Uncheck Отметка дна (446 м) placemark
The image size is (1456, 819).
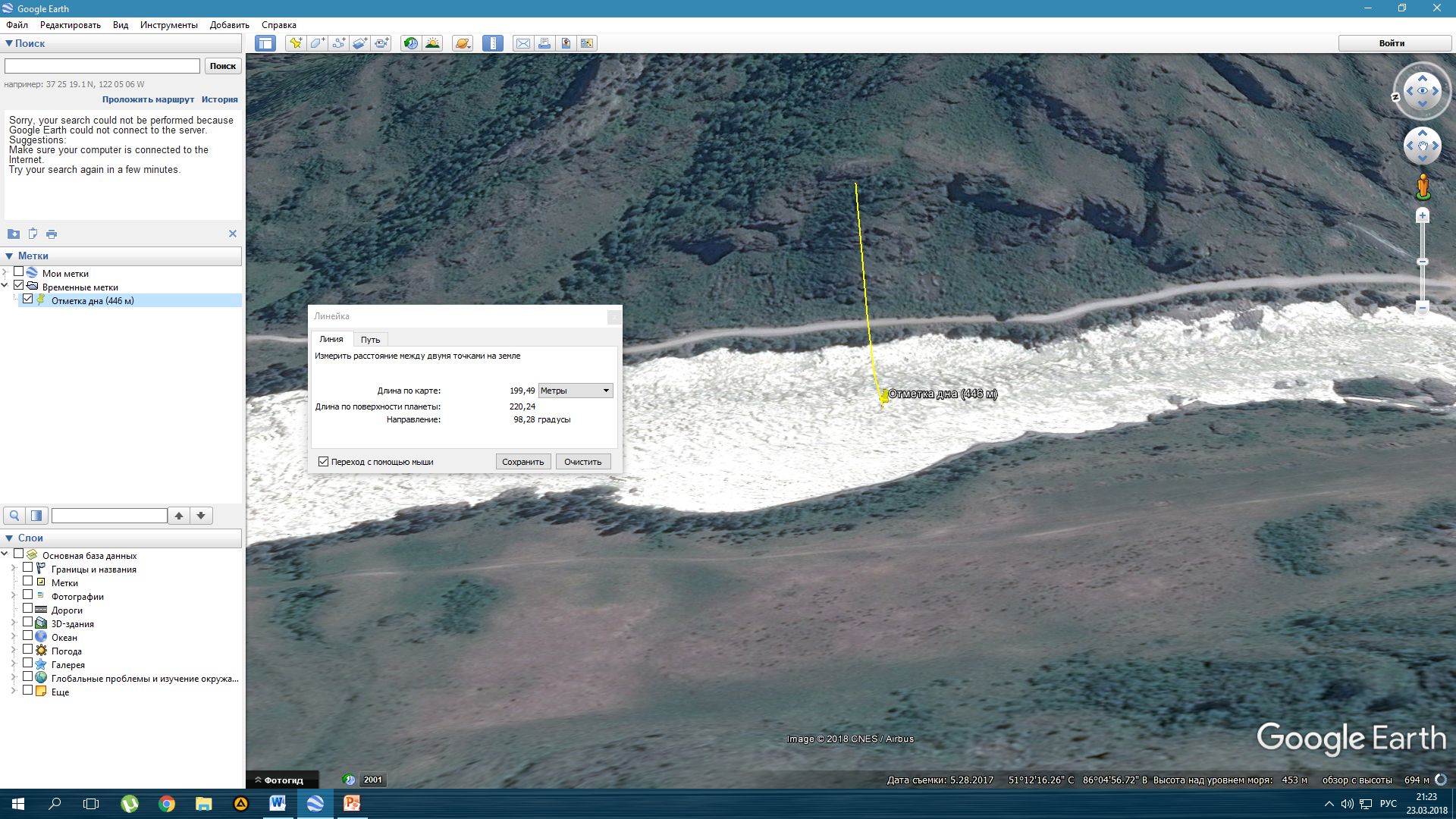click(28, 299)
